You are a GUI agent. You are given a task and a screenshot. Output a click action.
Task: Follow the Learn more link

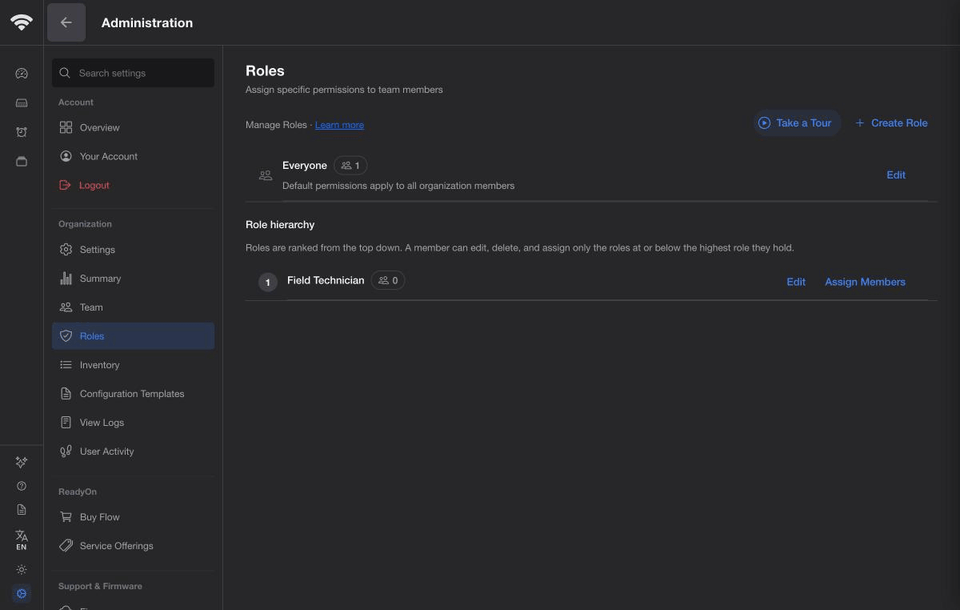(339, 125)
